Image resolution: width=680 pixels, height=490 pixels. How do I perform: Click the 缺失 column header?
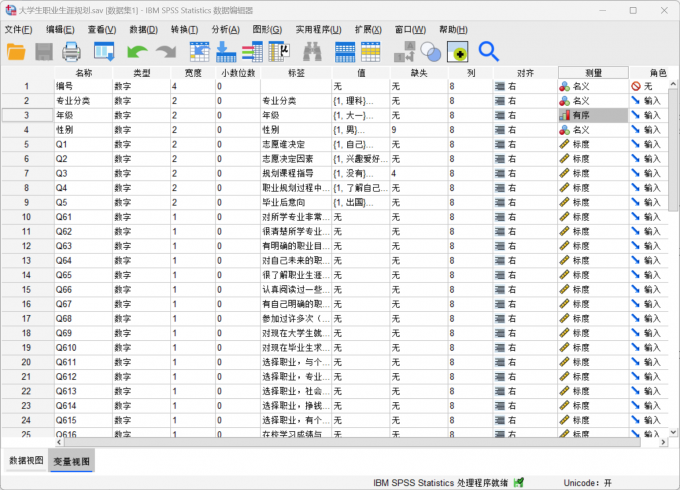click(419, 73)
